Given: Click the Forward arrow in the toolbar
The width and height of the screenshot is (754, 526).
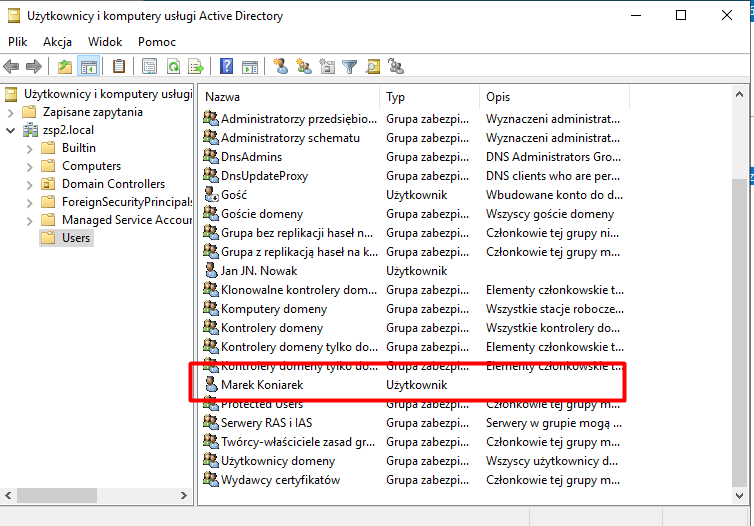Looking at the screenshot, I should click(34, 66).
